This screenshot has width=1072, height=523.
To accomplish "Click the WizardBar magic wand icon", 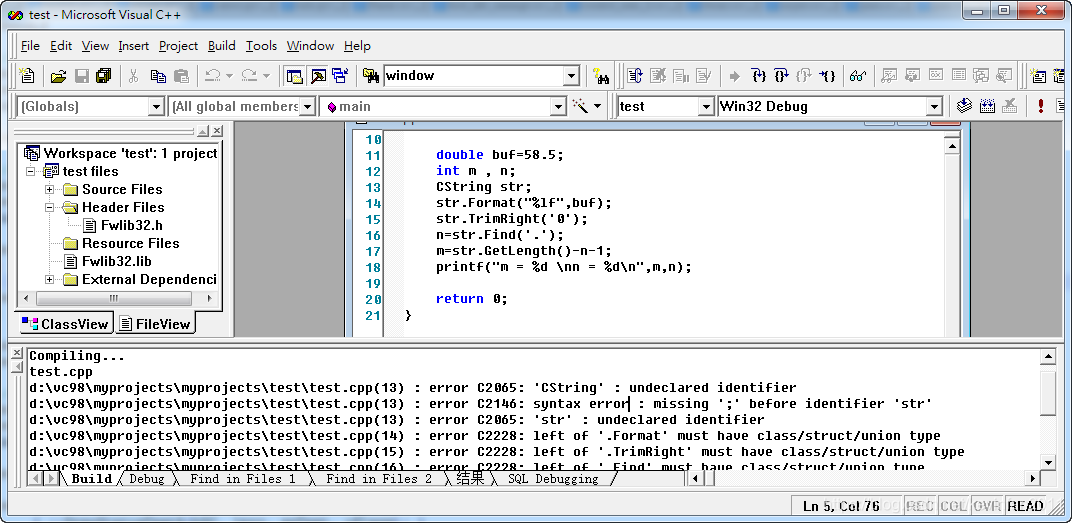I will [x=580, y=106].
